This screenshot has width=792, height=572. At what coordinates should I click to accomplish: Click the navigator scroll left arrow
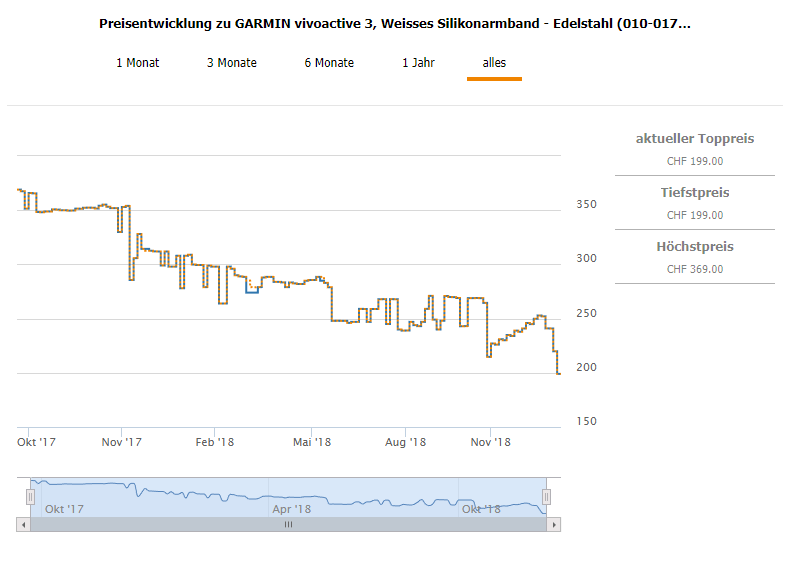[x=23, y=525]
